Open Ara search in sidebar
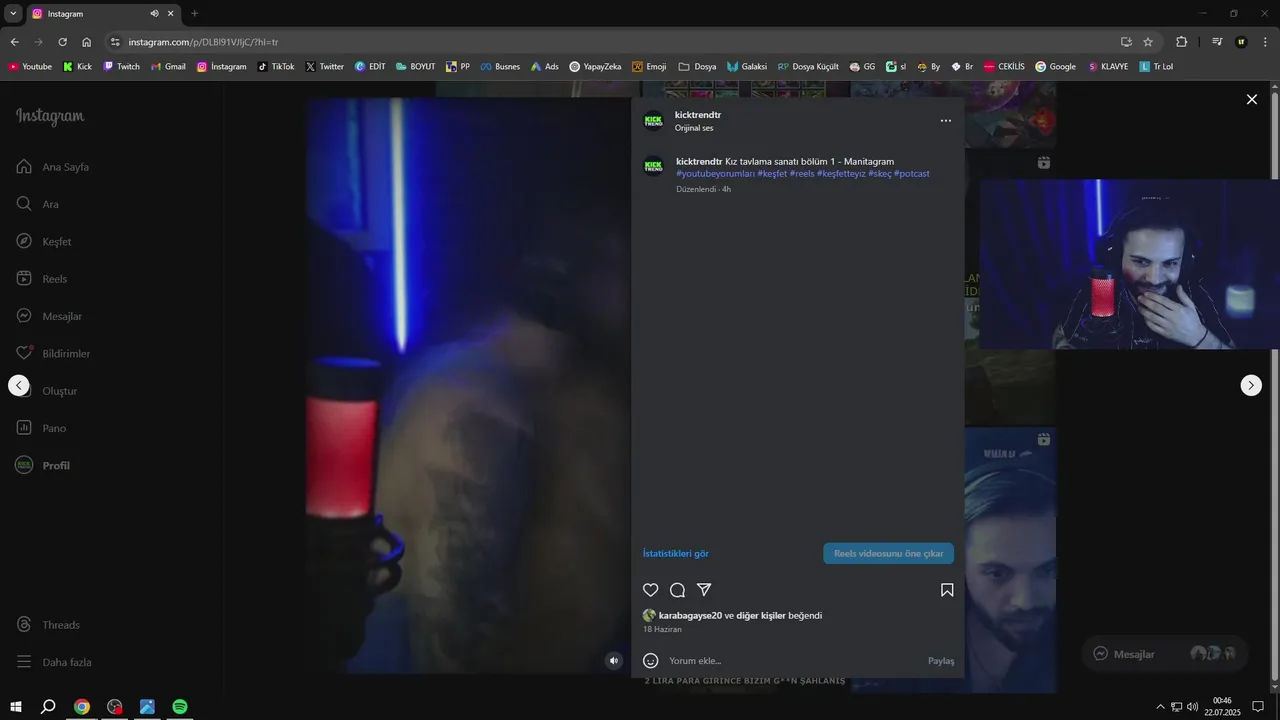The width and height of the screenshot is (1280, 720). (38, 204)
